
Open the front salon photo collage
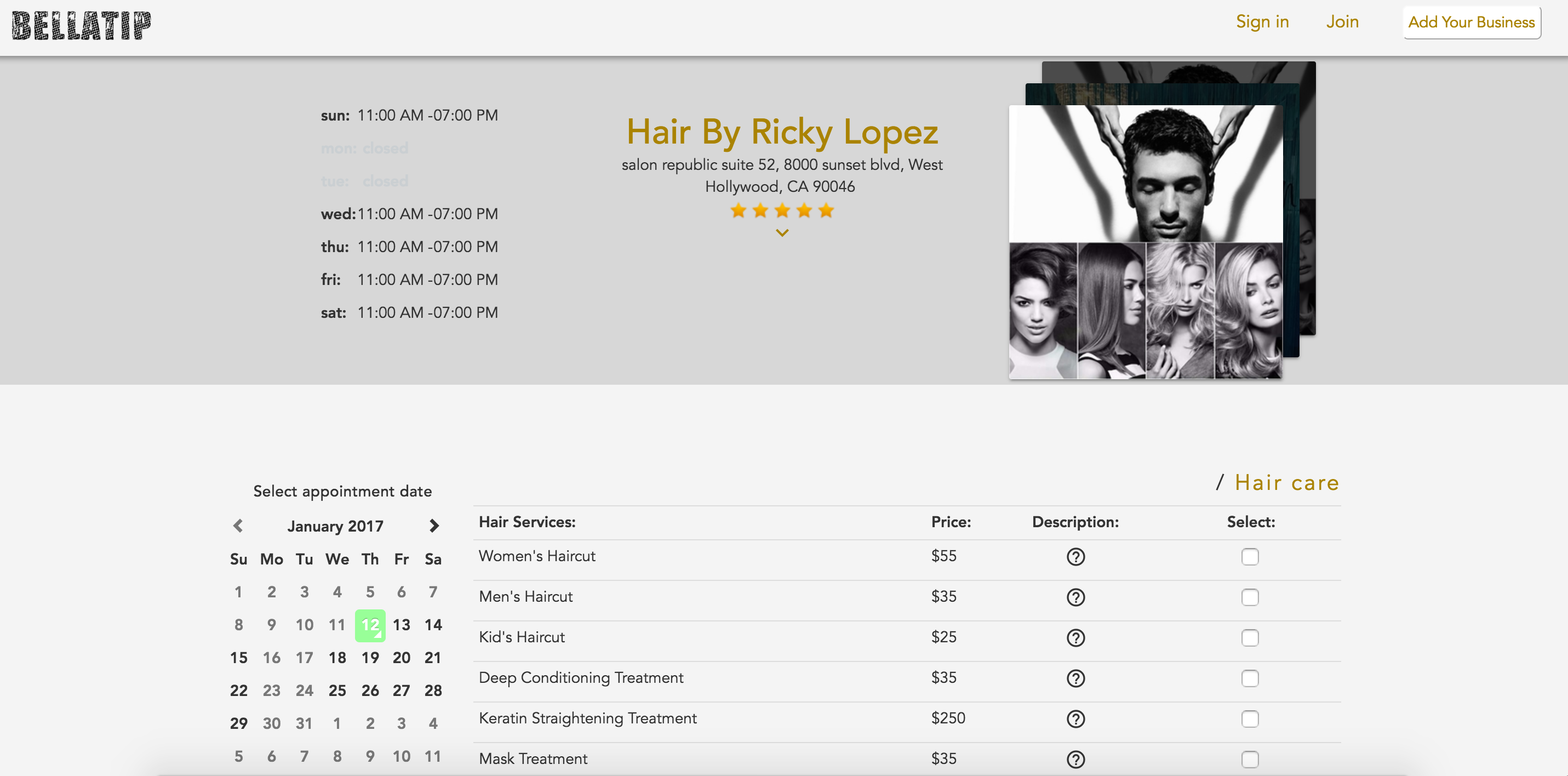tap(1145, 242)
